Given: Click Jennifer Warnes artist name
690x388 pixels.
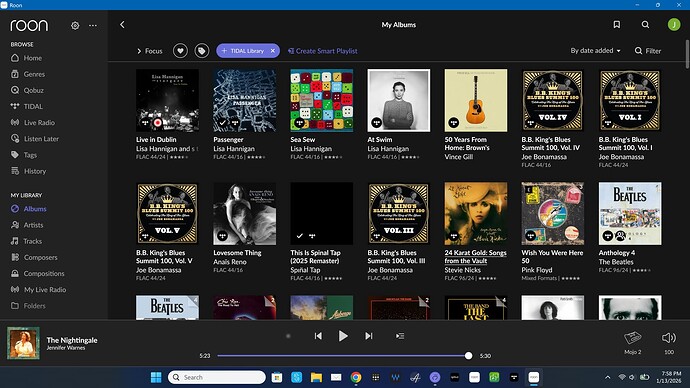Looking at the screenshot, I should click(x=66, y=348).
